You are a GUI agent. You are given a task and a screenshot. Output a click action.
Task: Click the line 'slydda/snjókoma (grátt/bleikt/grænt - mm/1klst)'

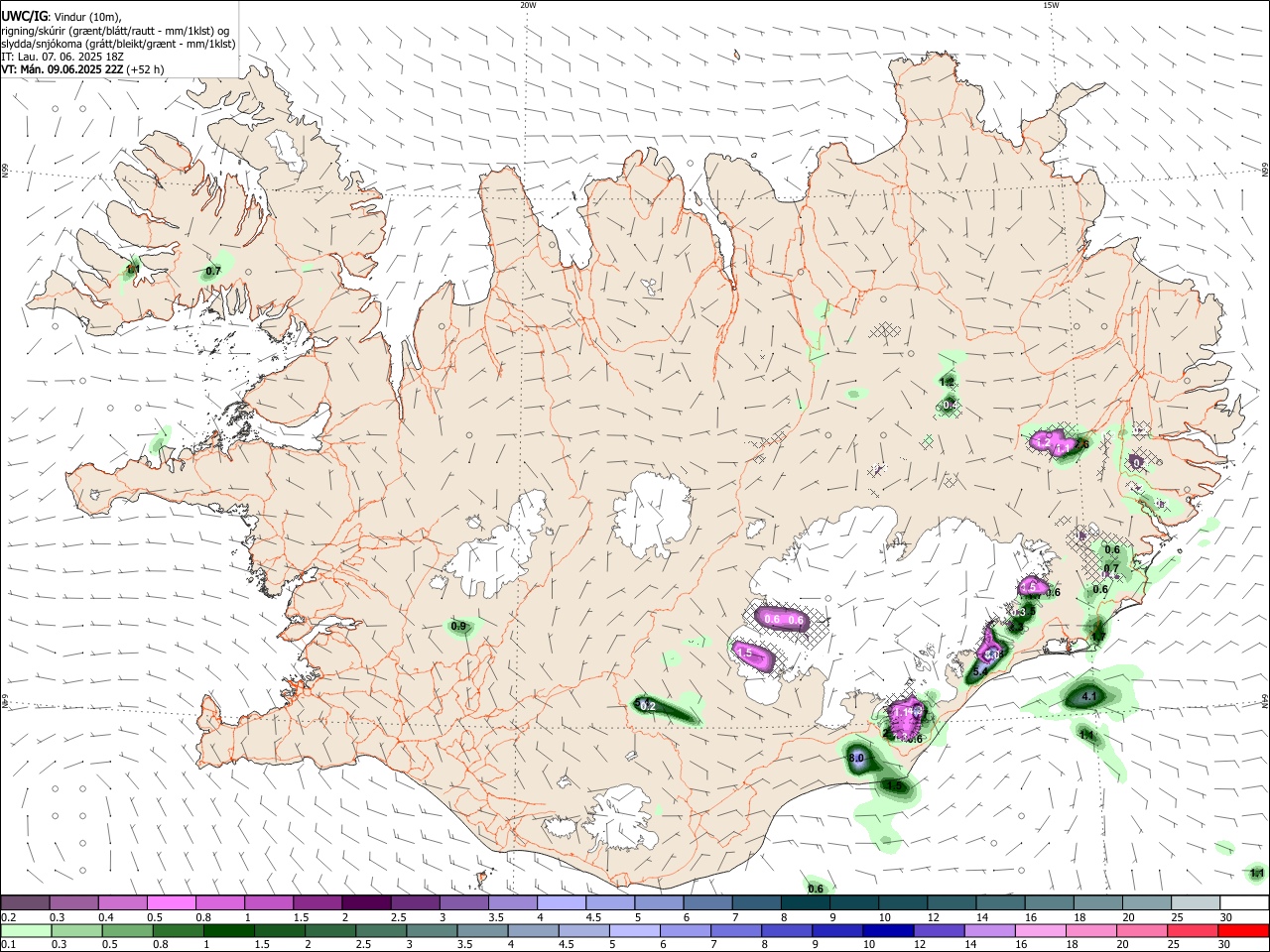(118, 44)
